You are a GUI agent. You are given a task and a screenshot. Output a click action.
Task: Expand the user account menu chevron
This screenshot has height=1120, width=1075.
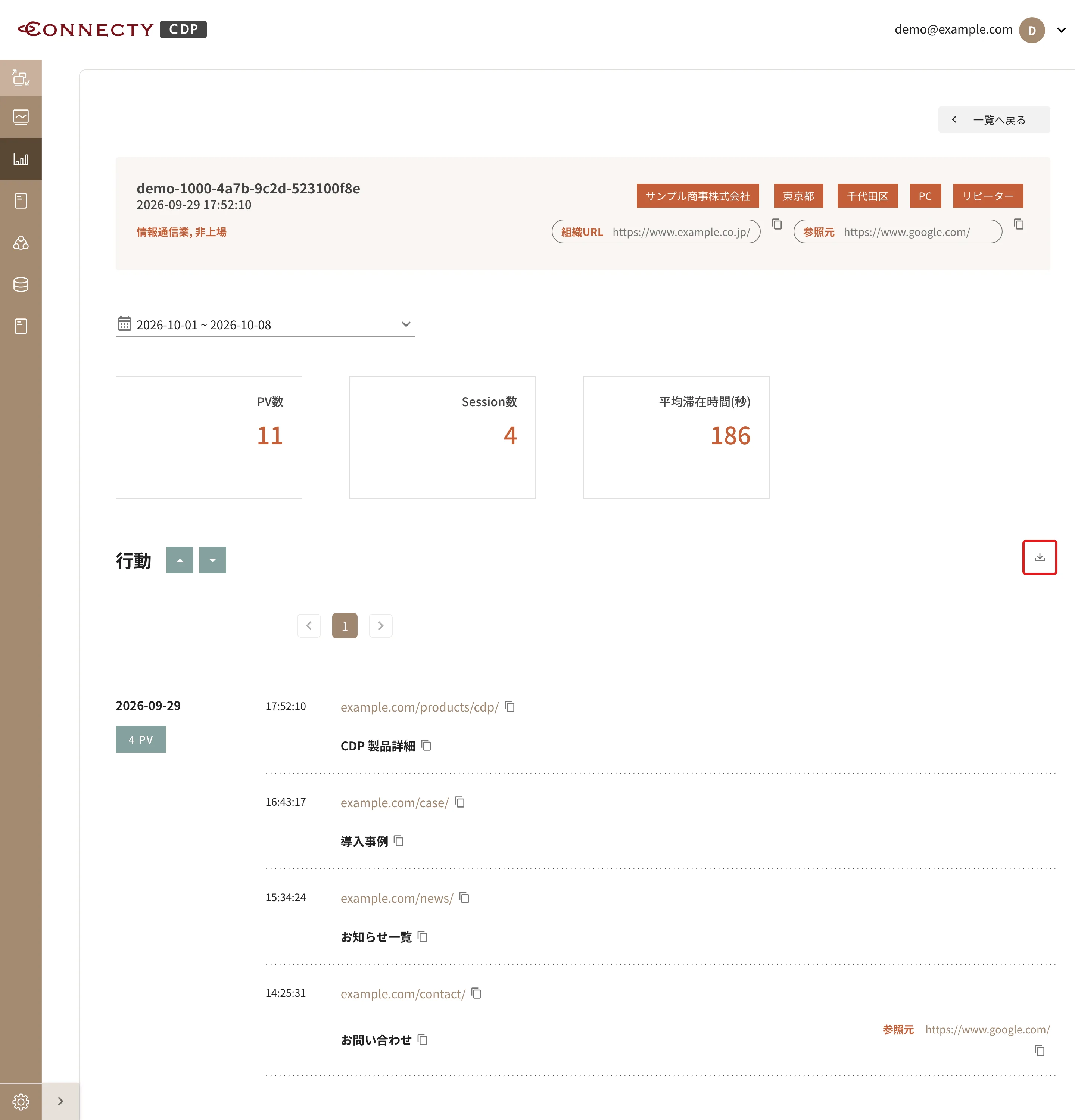(x=1061, y=30)
